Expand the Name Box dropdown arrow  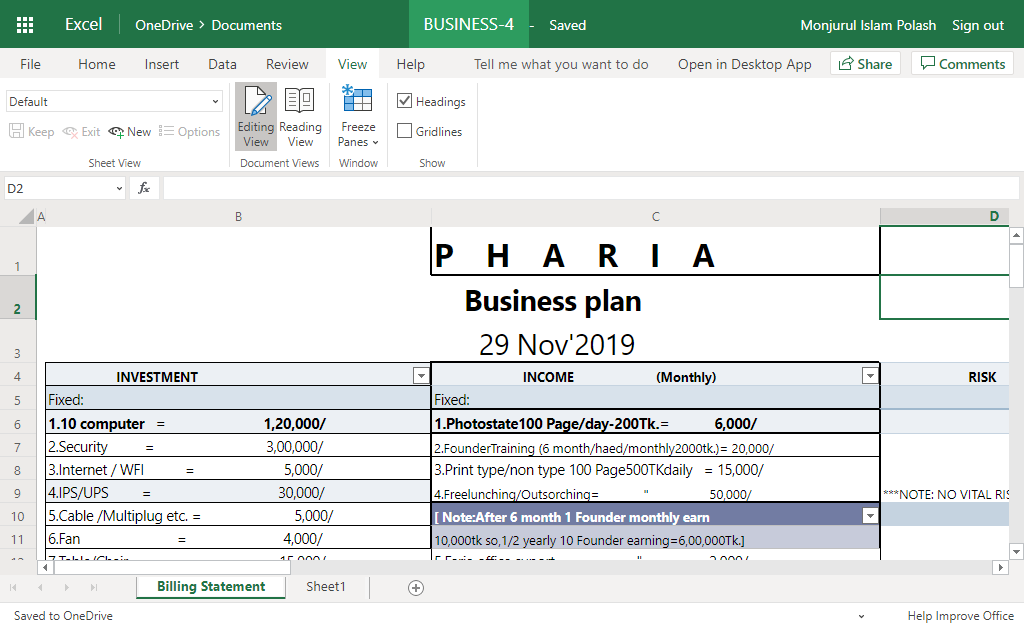tap(119, 188)
